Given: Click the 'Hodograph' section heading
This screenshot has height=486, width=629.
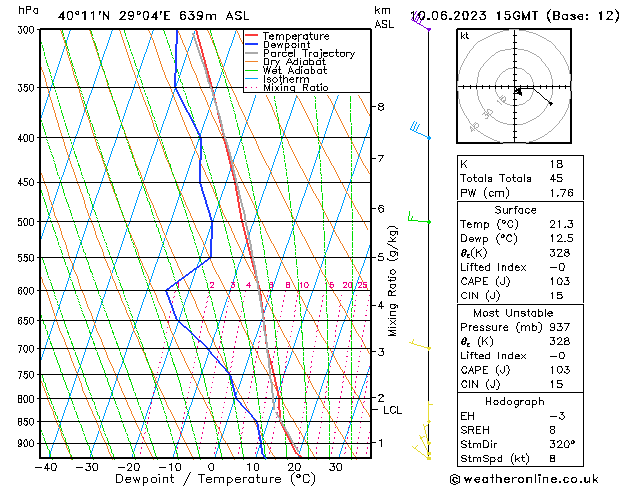Looking at the screenshot, I should (x=515, y=402).
